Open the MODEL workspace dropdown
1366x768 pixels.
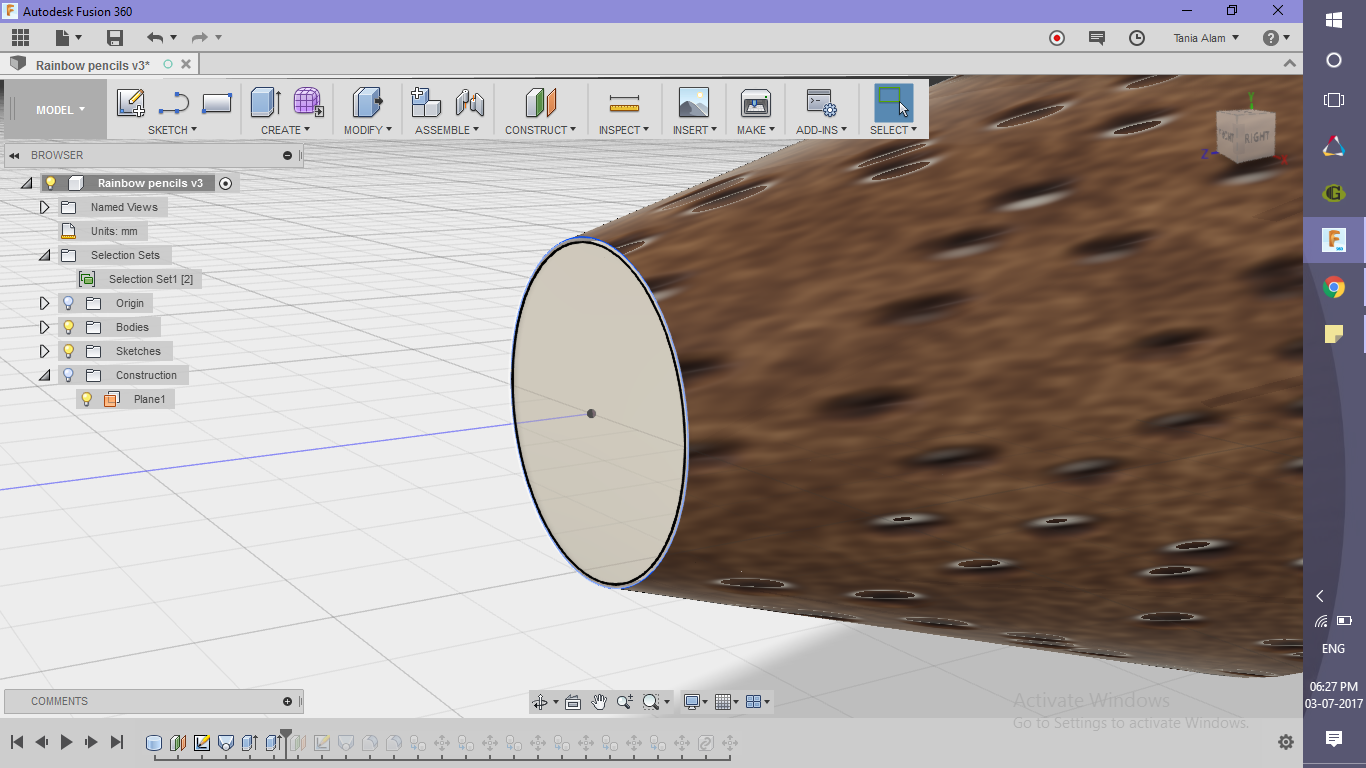pos(60,110)
